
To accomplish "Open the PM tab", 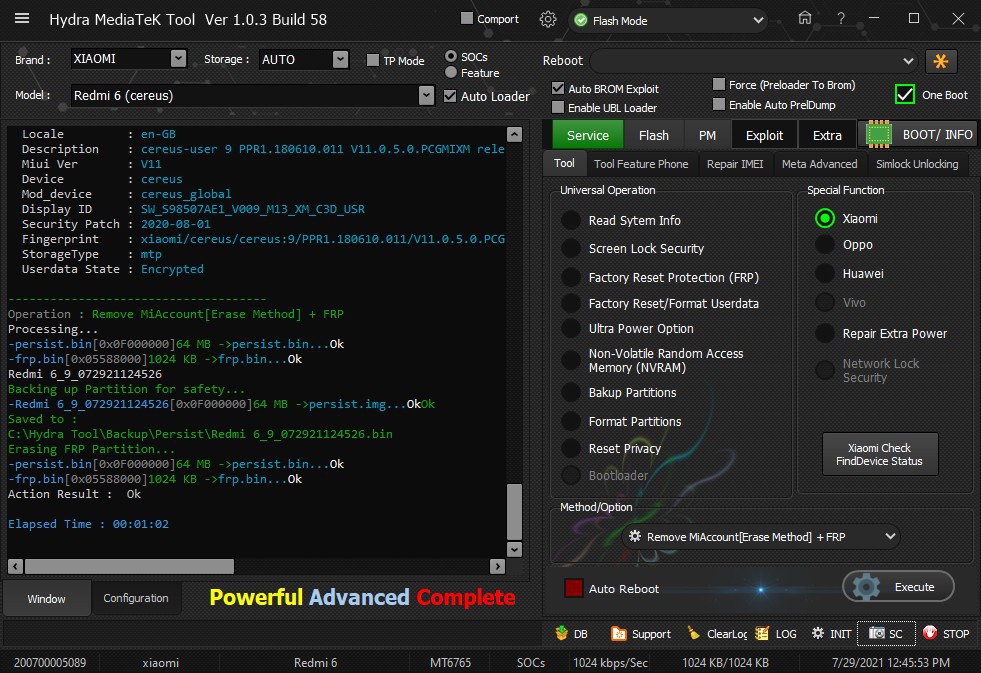I will (707, 135).
